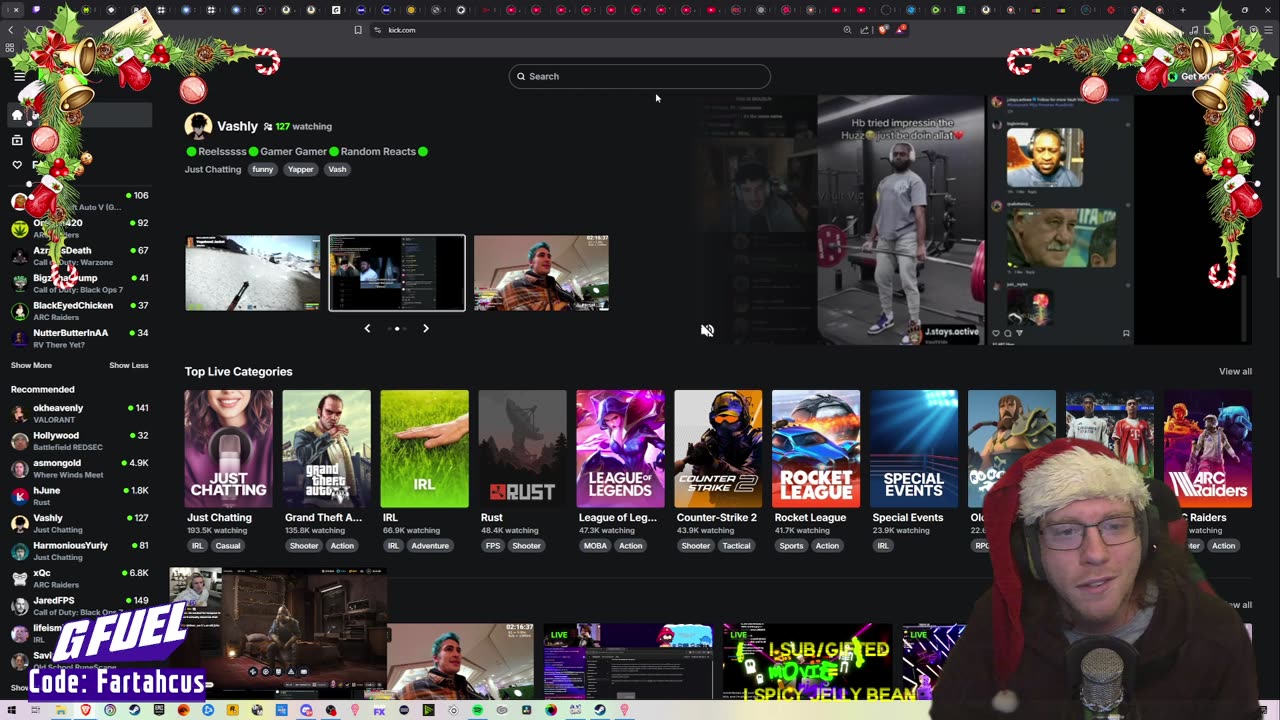Image resolution: width=1280 pixels, height=720 pixels.
Task: Select the blue-haired streamer carousel thumbnail
Action: pyautogui.click(x=541, y=273)
